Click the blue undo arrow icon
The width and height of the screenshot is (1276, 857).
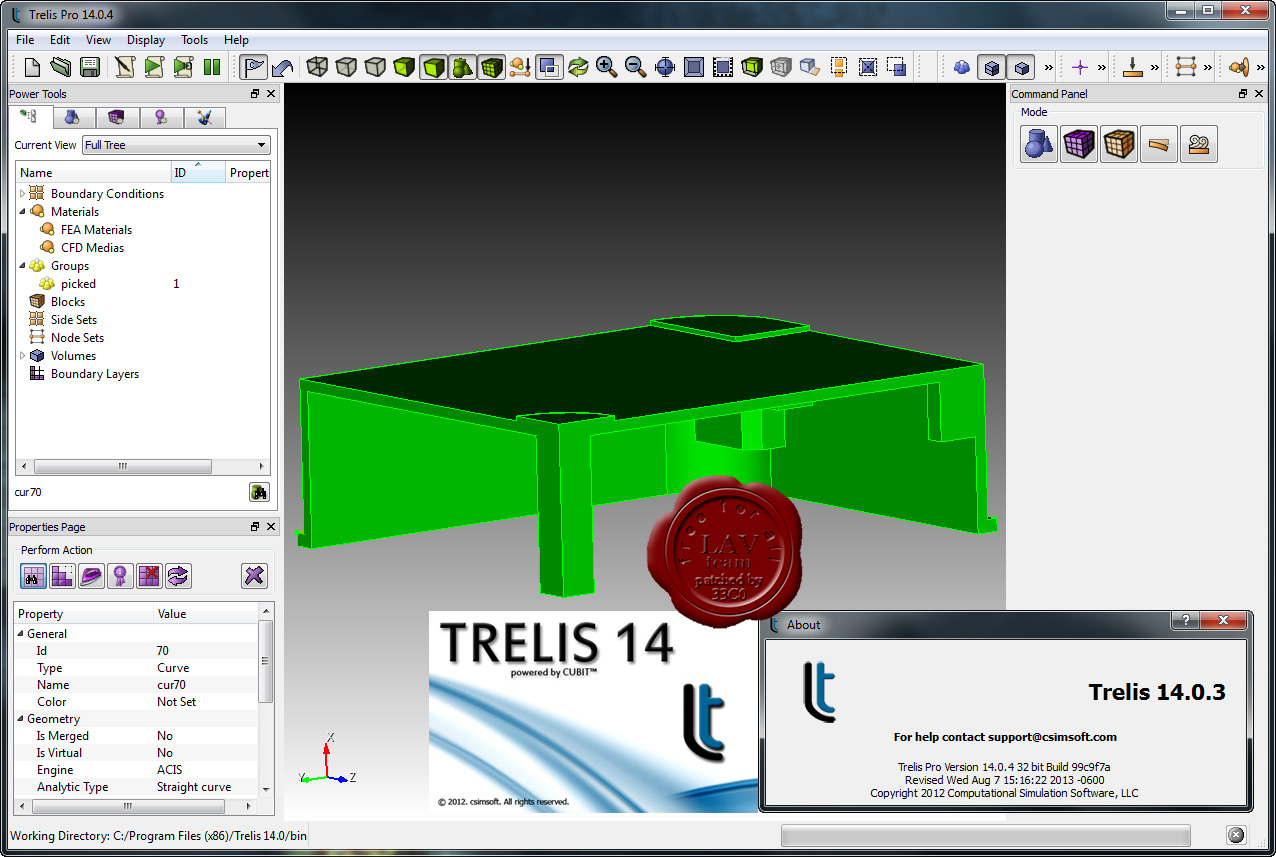283,67
